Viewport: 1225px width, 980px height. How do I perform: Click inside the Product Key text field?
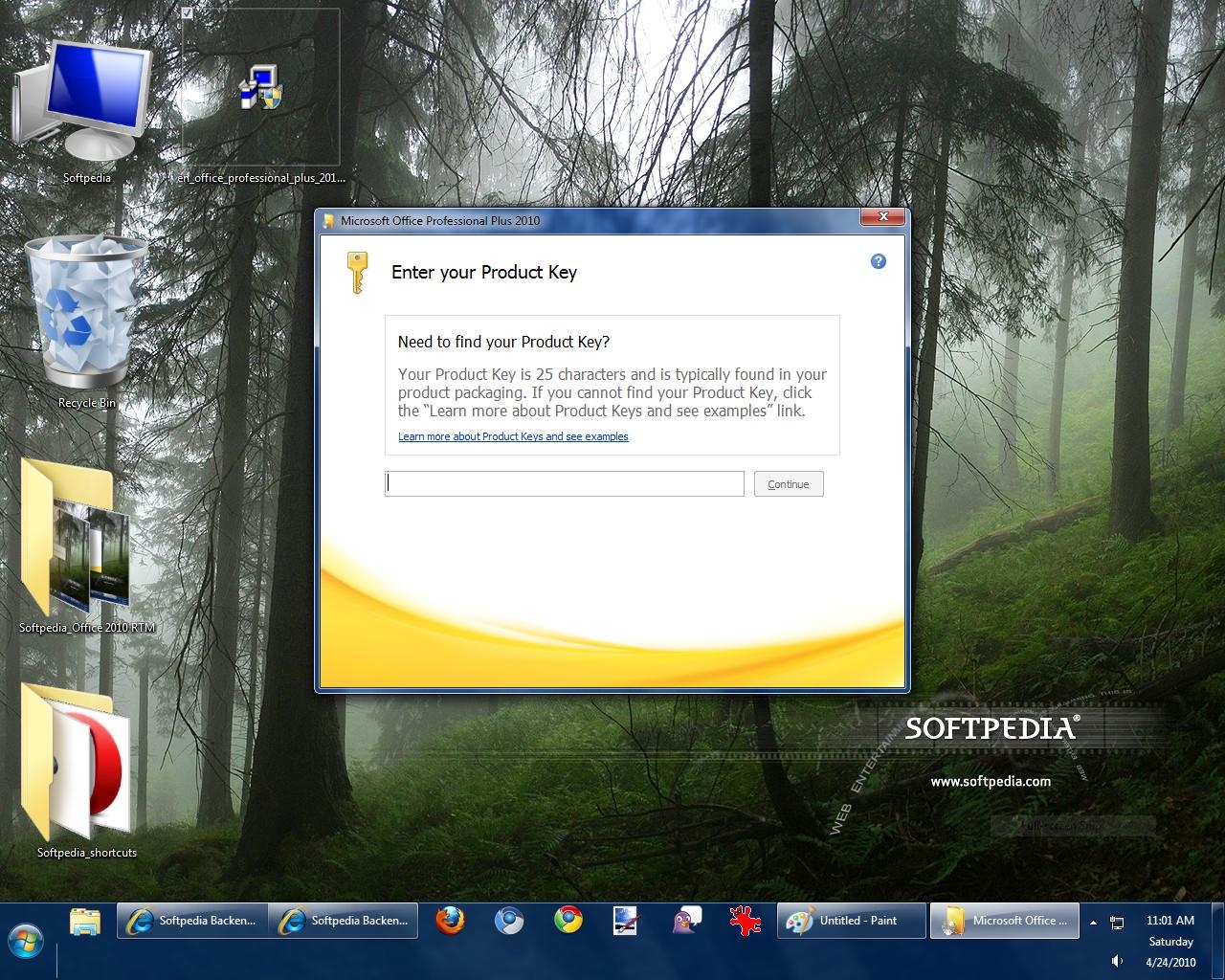(564, 484)
